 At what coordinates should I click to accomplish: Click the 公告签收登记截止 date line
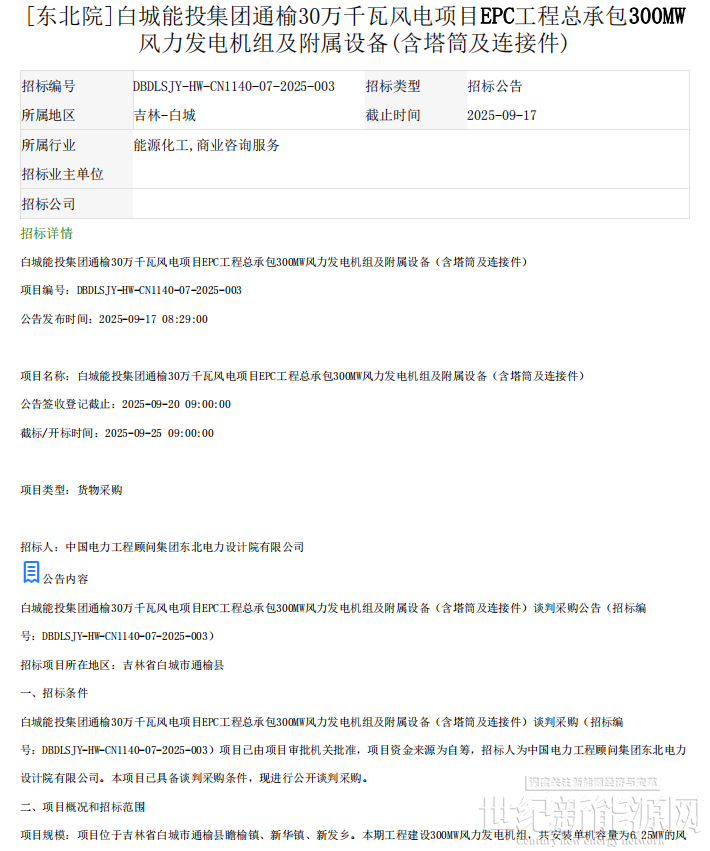[125, 404]
